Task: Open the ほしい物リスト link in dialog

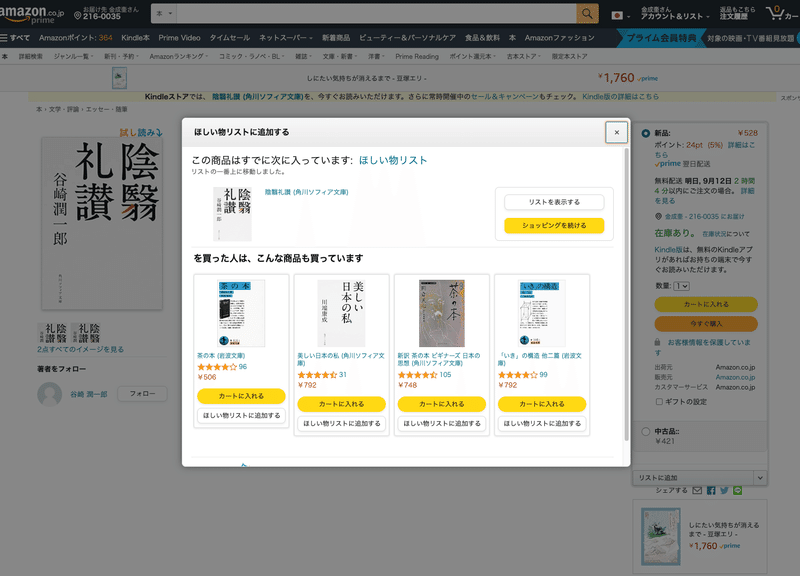Action: (393, 160)
